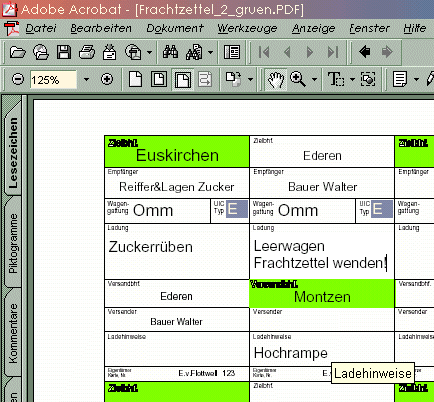
Task: Open the Werkzeuge menu
Action: (x=247, y=29)
